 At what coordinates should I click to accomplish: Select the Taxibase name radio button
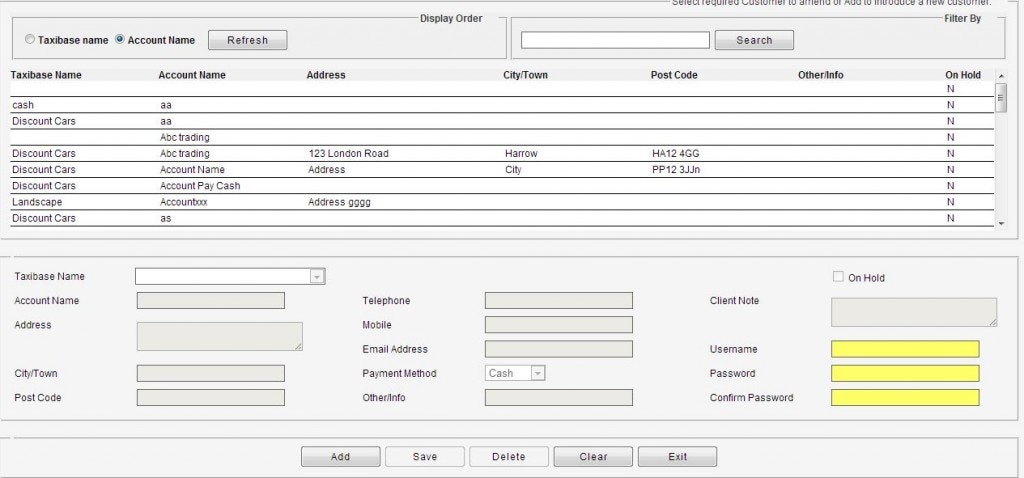coord(29,39)
